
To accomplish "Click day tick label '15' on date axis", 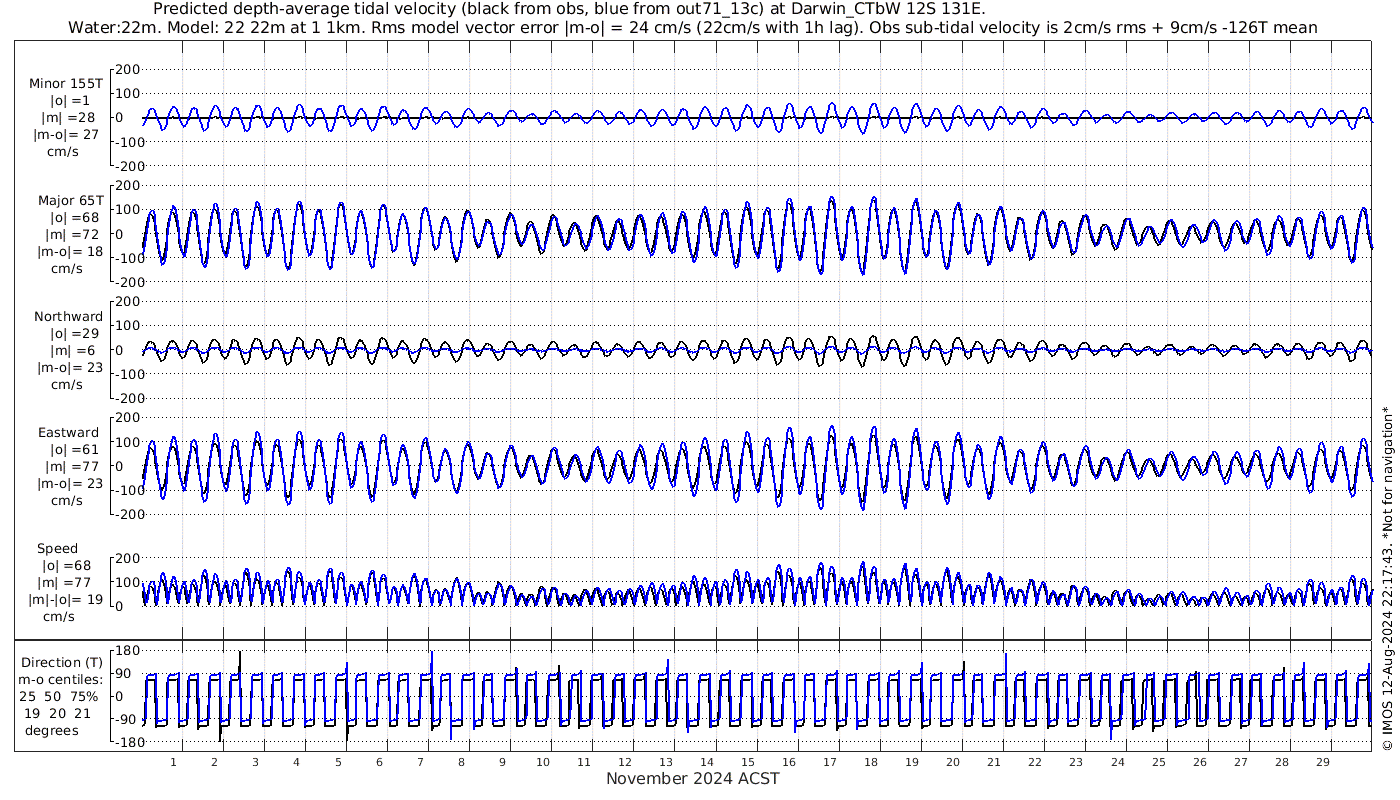I will 748,761.
